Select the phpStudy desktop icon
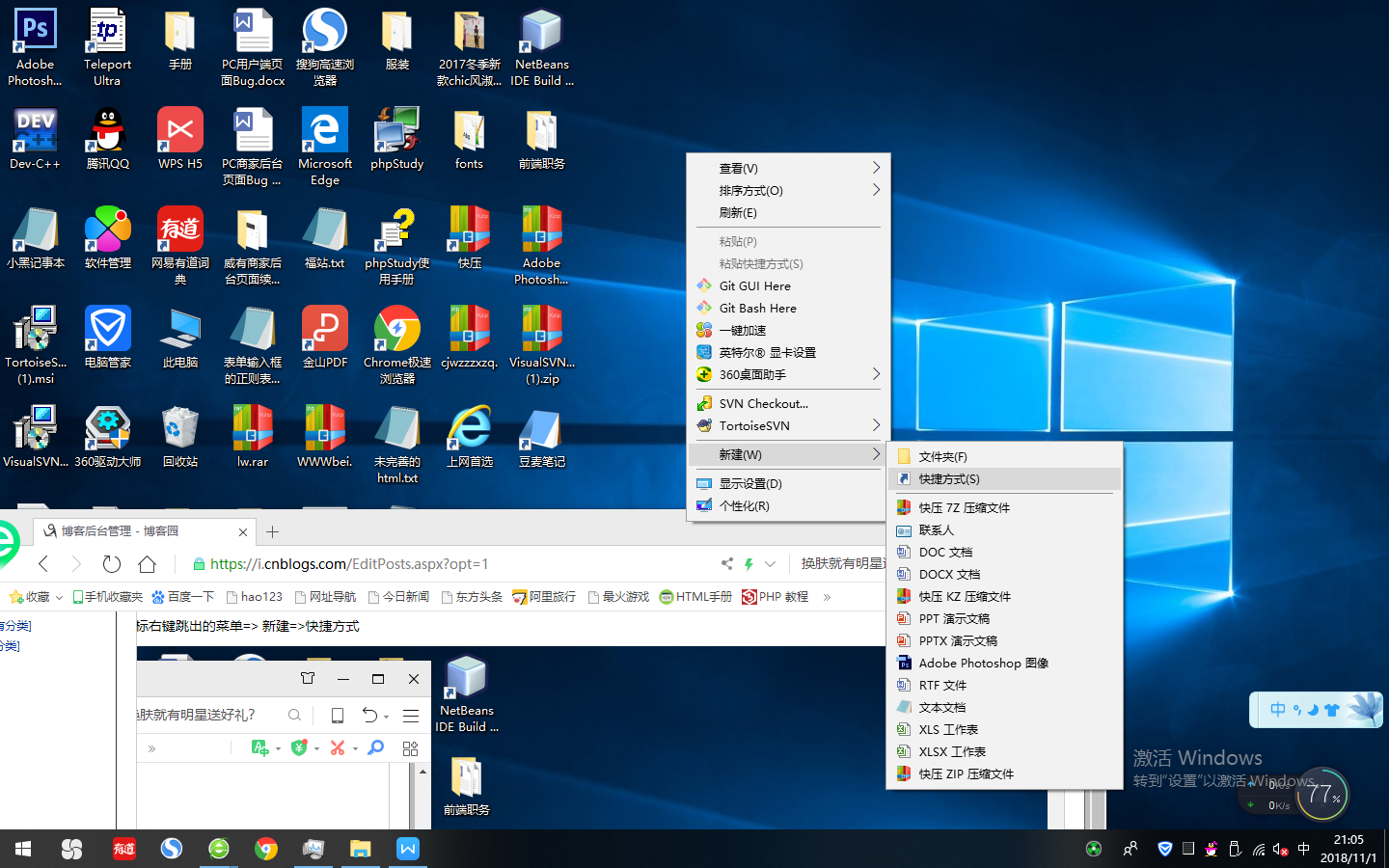 (397, 139)
